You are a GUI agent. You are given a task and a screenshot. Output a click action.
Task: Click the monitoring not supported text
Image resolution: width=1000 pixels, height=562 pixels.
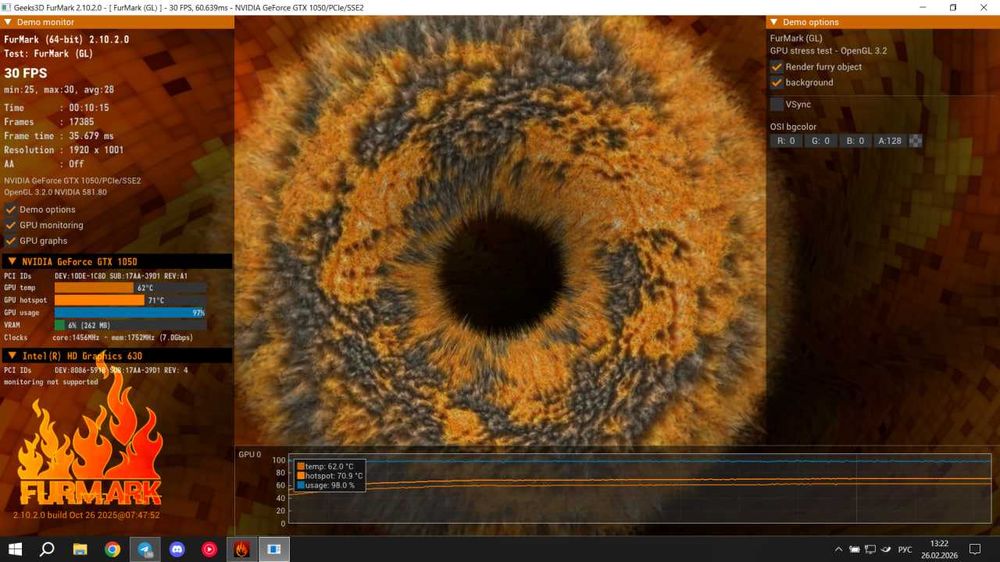click(x=51, y=382)
